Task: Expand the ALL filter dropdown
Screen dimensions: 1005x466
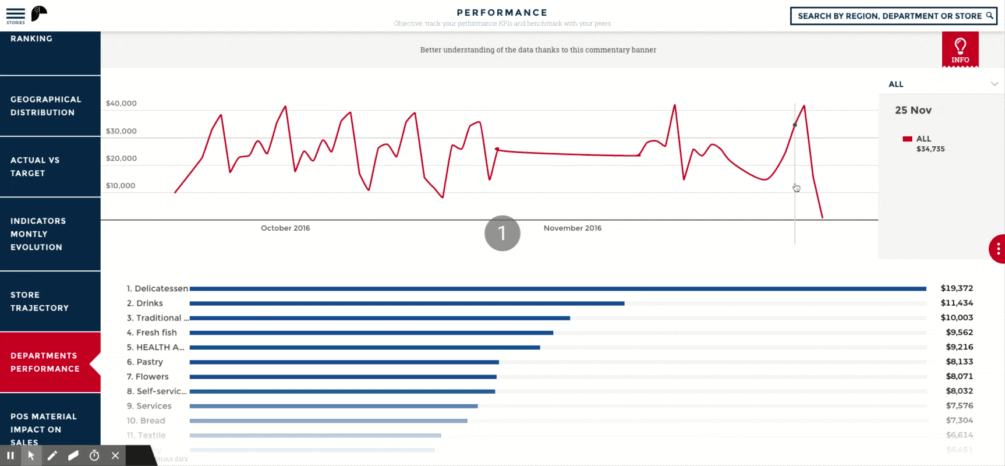Action: click(x=994, y=84)
